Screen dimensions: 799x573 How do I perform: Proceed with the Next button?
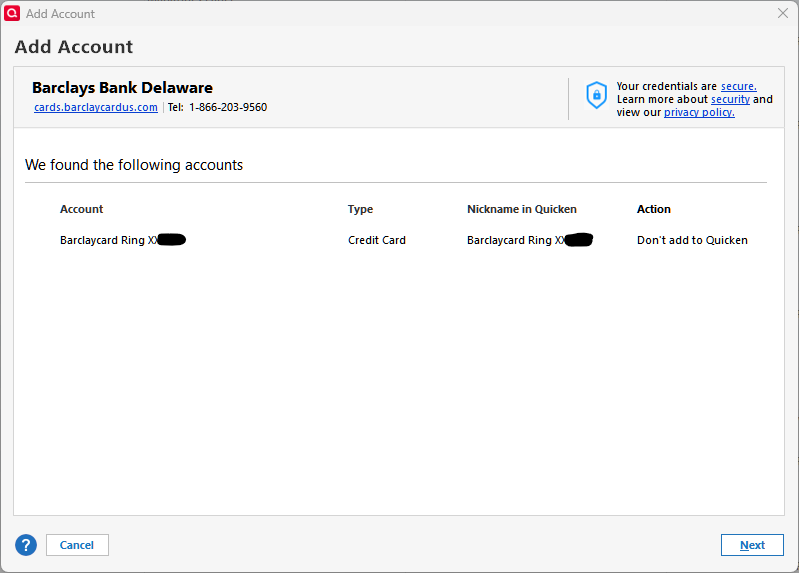point(752,545)
